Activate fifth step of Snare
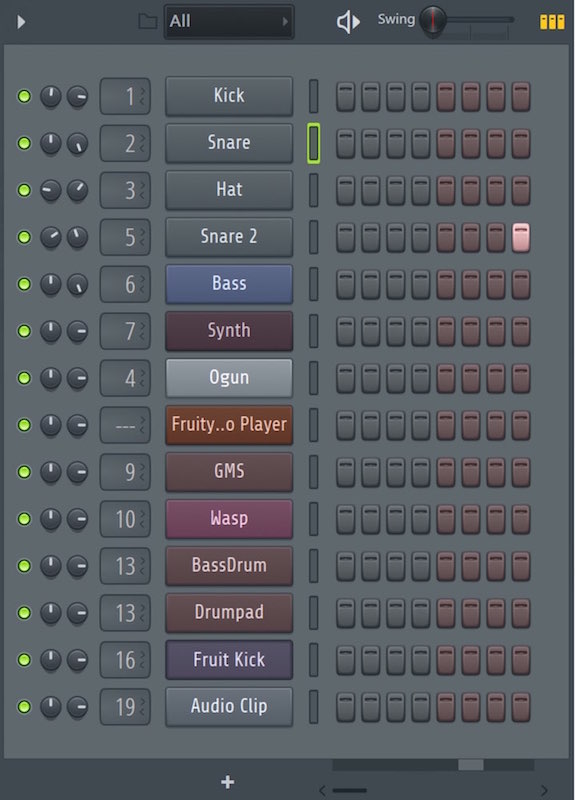 (x=445, y=143)
